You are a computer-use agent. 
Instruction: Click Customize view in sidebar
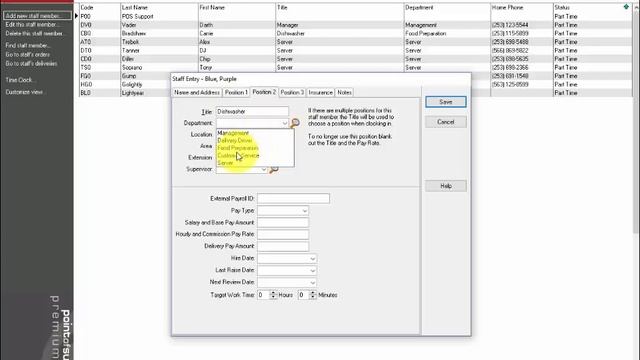[x=24, y=92]
